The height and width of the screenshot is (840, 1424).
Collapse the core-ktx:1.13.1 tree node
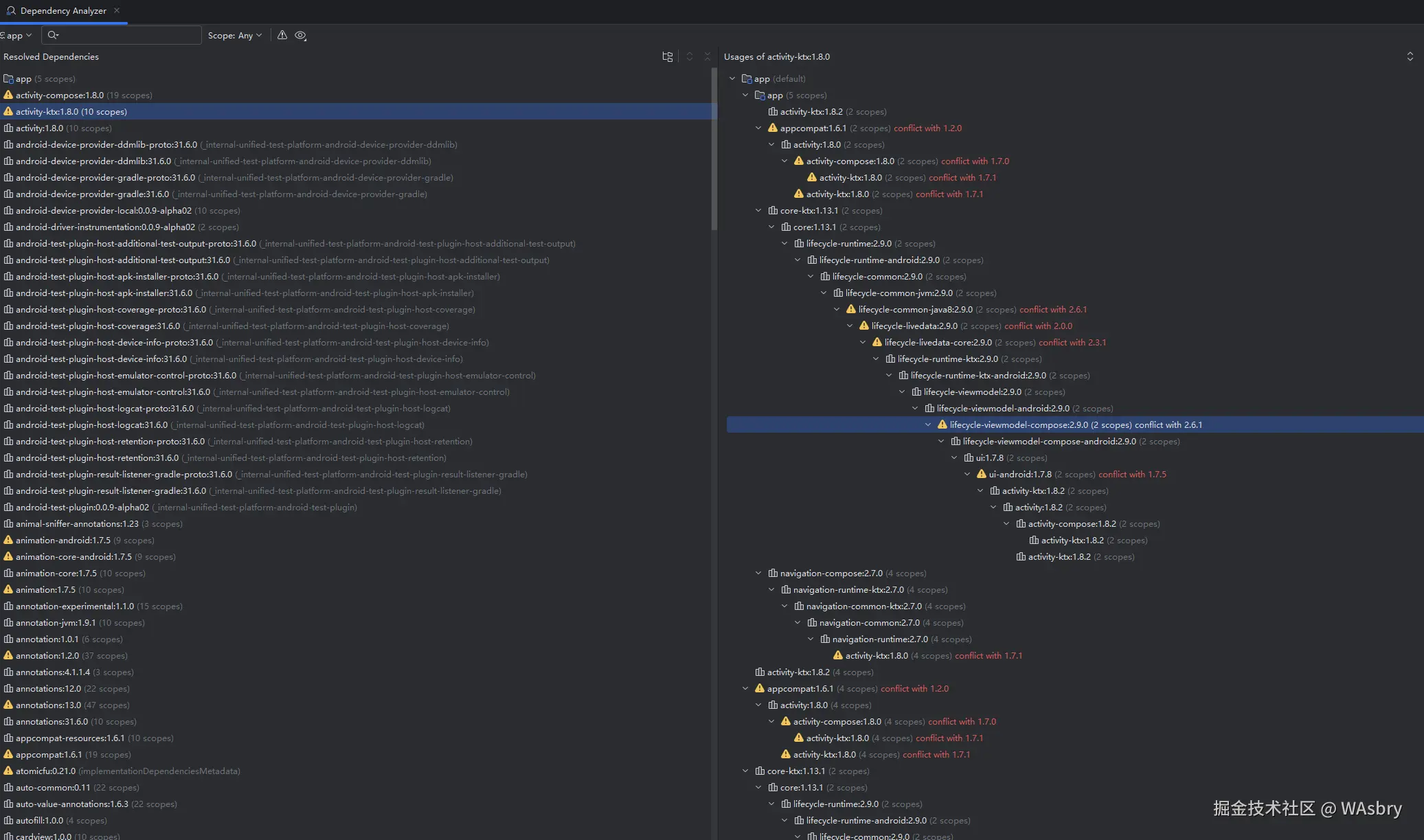click(x=758, y=210)
